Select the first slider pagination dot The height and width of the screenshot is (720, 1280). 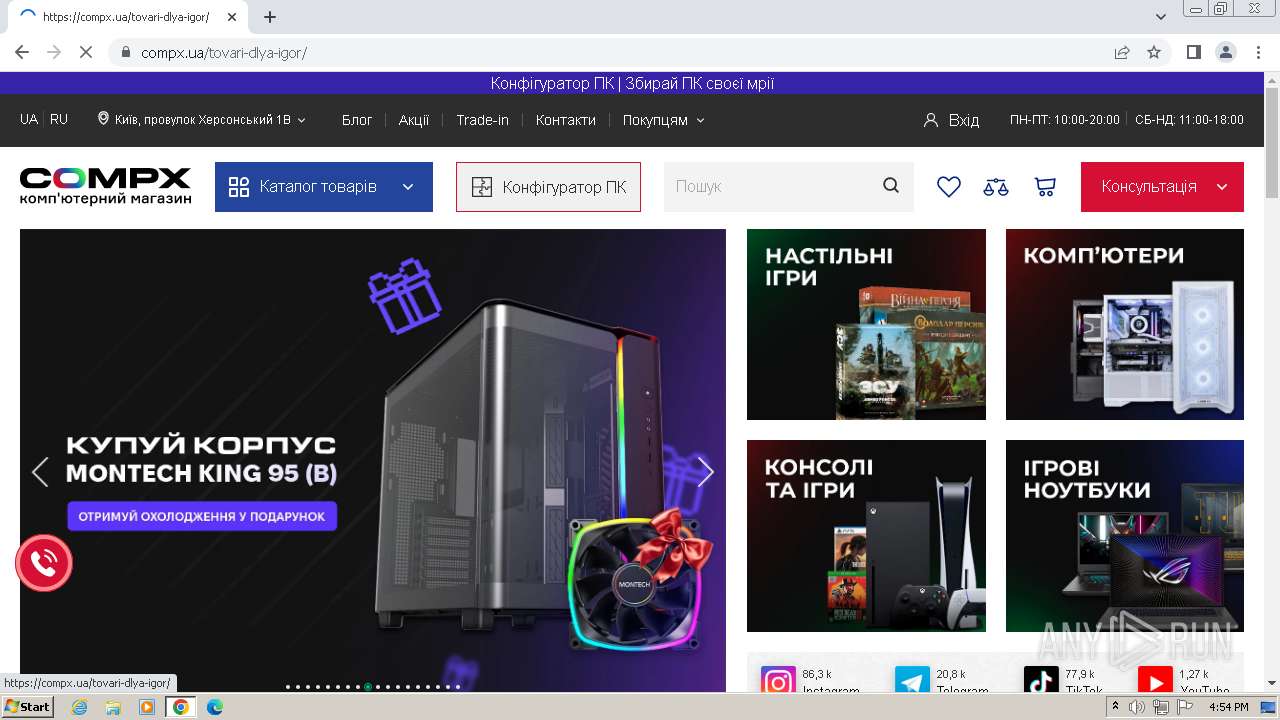click(x=288, y=687)
